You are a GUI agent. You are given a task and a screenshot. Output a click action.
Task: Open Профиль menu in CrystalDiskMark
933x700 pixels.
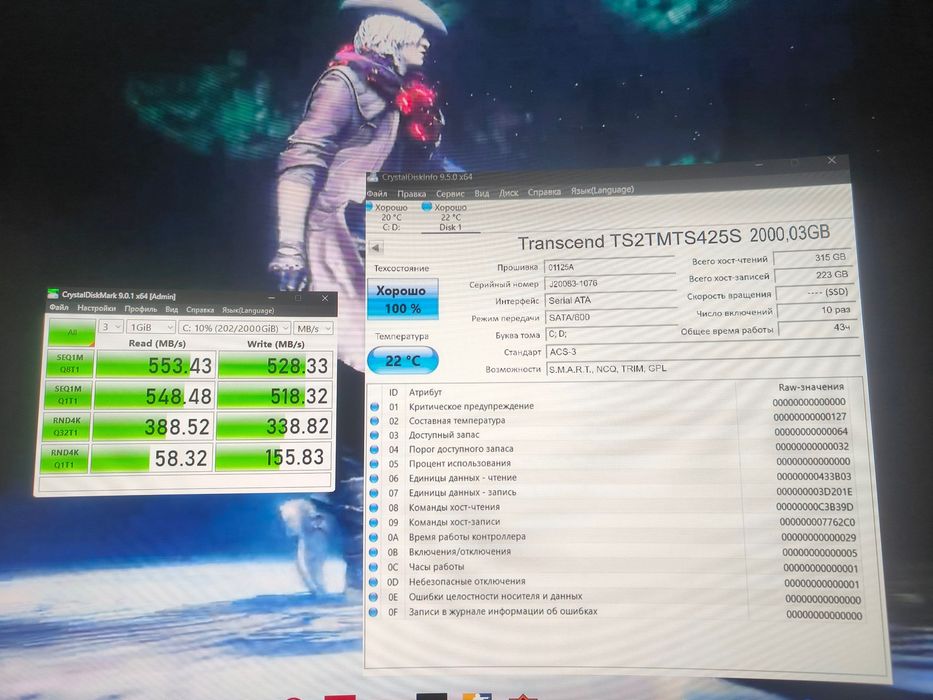[x=140, y=309]
